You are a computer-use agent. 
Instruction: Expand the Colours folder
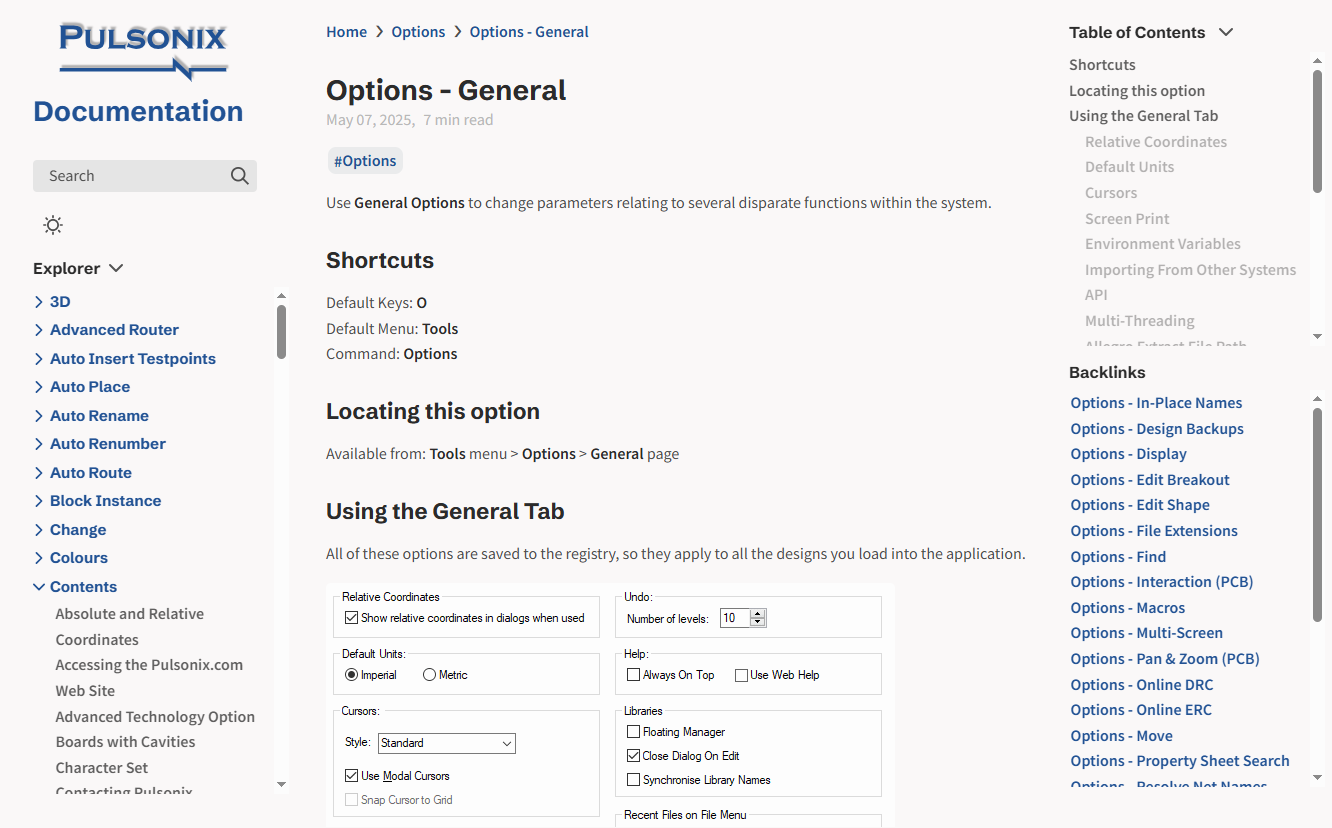click(79, 558)
